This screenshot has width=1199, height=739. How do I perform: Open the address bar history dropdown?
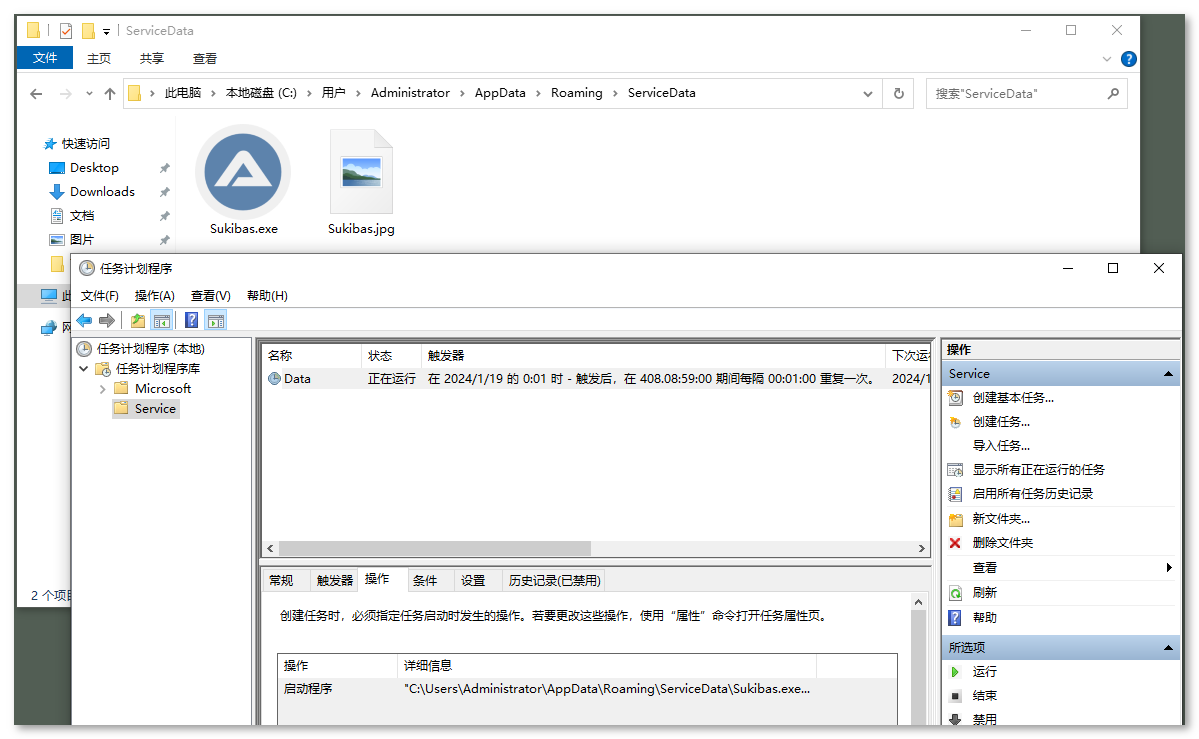pyautogui.click(x=868, y=93)
